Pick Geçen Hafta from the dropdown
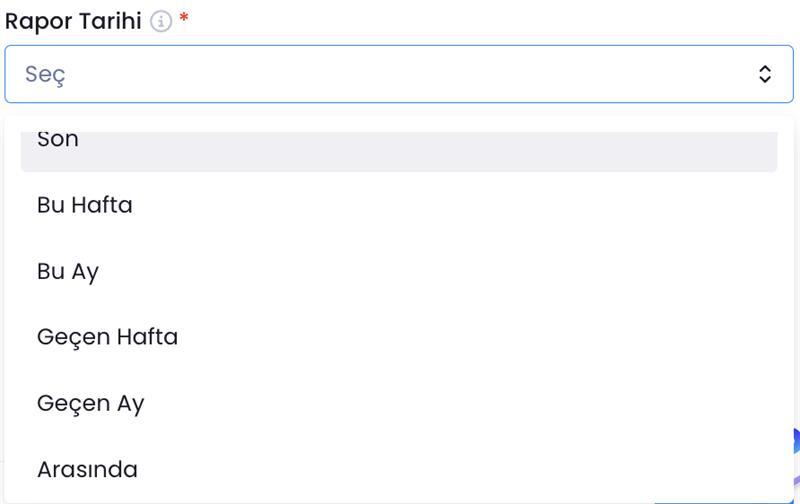 pyautogui.click(x=107, y=337)
